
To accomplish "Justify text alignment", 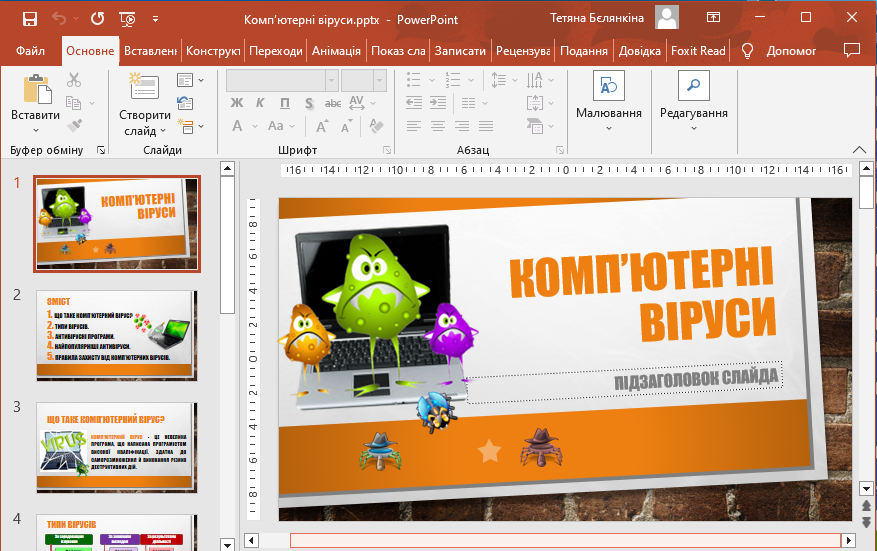I will (486, 126).
